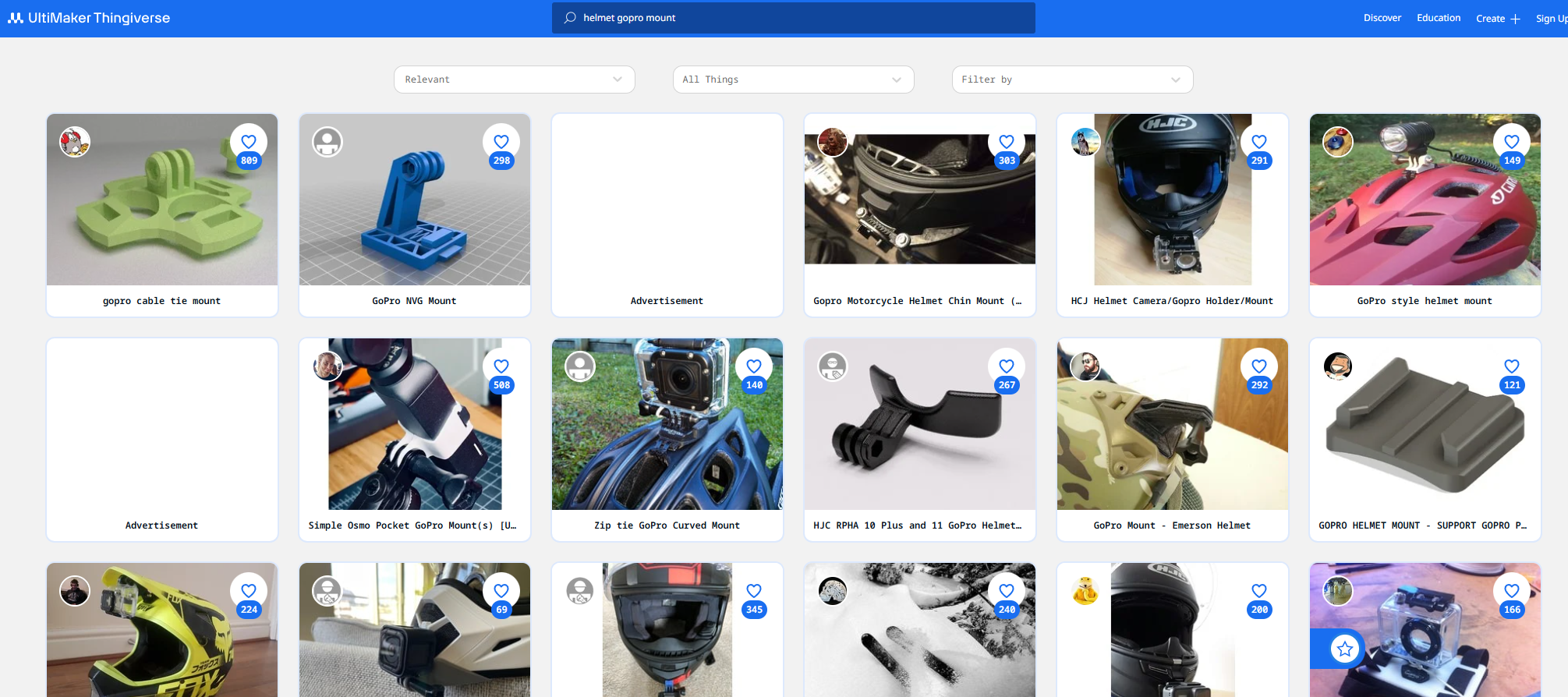Viewport: 1568px width, 697px height.
Task: Open the Education menu
Action: (x=1439, y=18)
